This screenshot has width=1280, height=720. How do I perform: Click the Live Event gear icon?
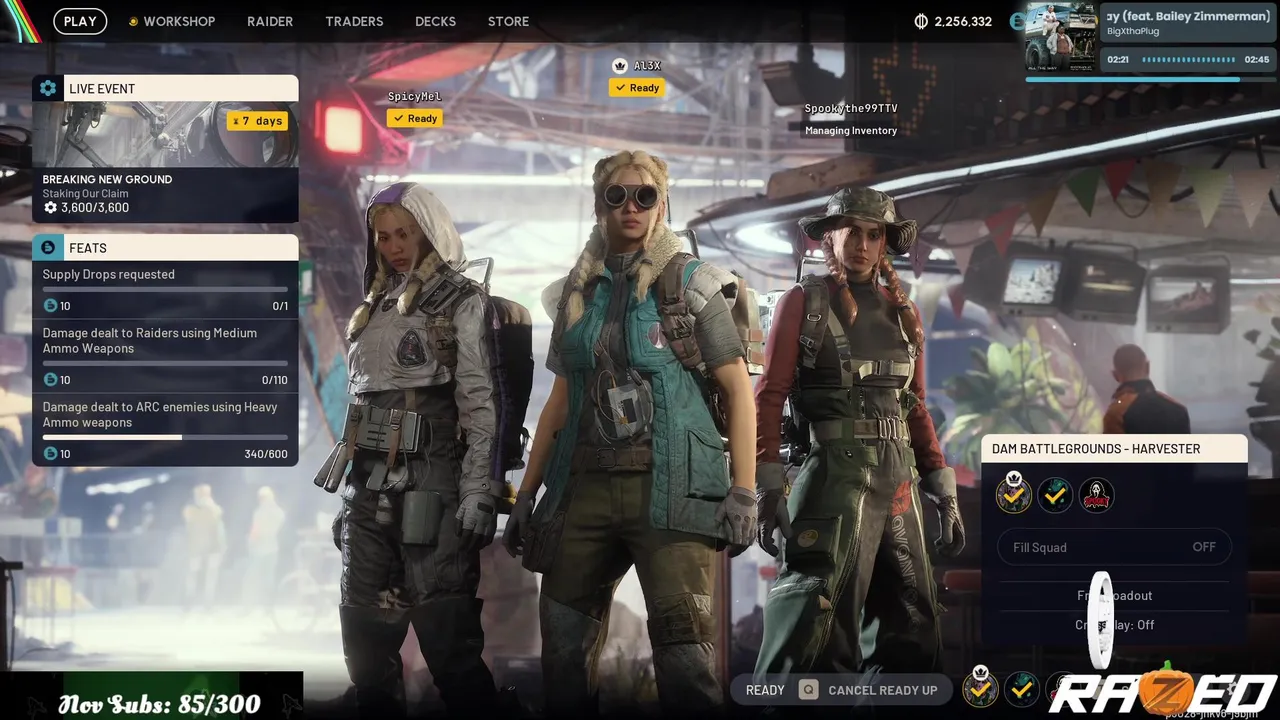coord(48,88)
